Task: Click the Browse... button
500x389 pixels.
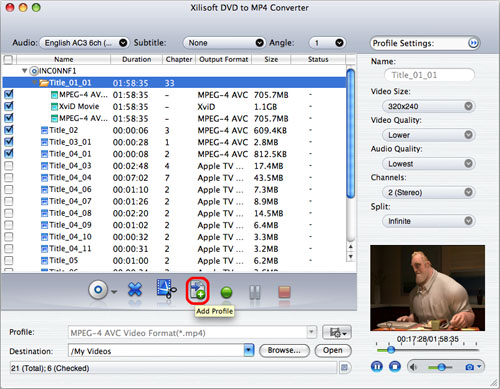Action: pyautogui.click(x=284, y=350)
